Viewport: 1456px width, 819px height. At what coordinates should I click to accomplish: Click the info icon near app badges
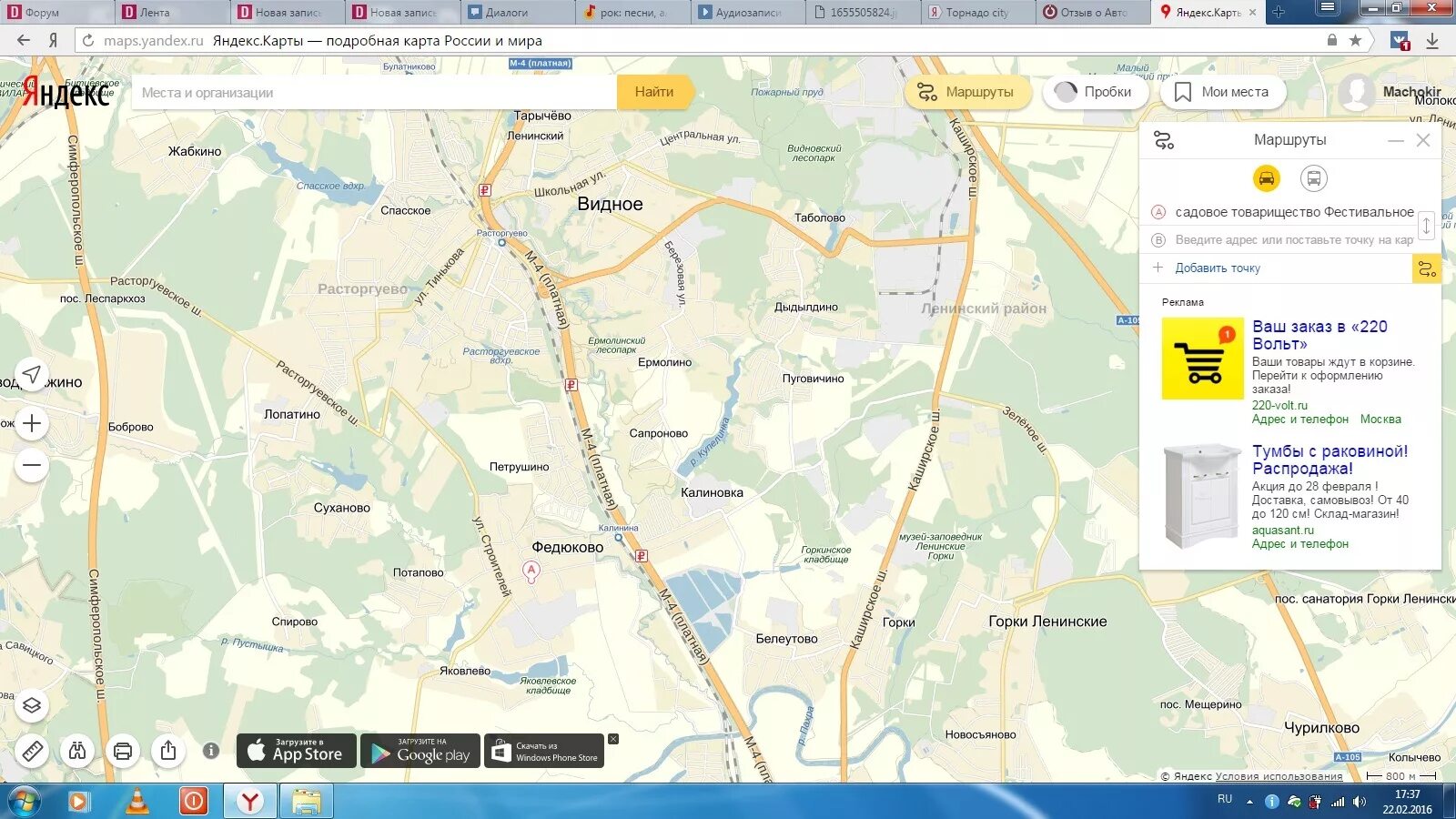(211, 751)
